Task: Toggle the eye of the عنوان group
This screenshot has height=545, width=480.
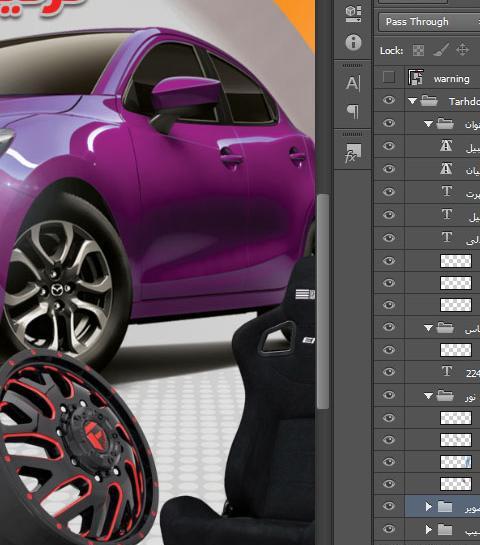Action: click(x=389, y=123)
